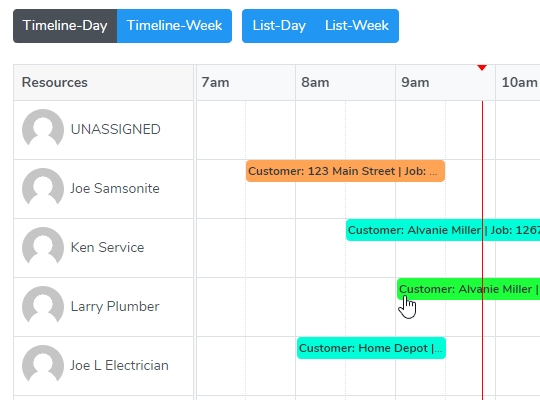Click Joe L Electrician's avatar icon
Viewport: 540px width, 400px height.
(43, 365)
